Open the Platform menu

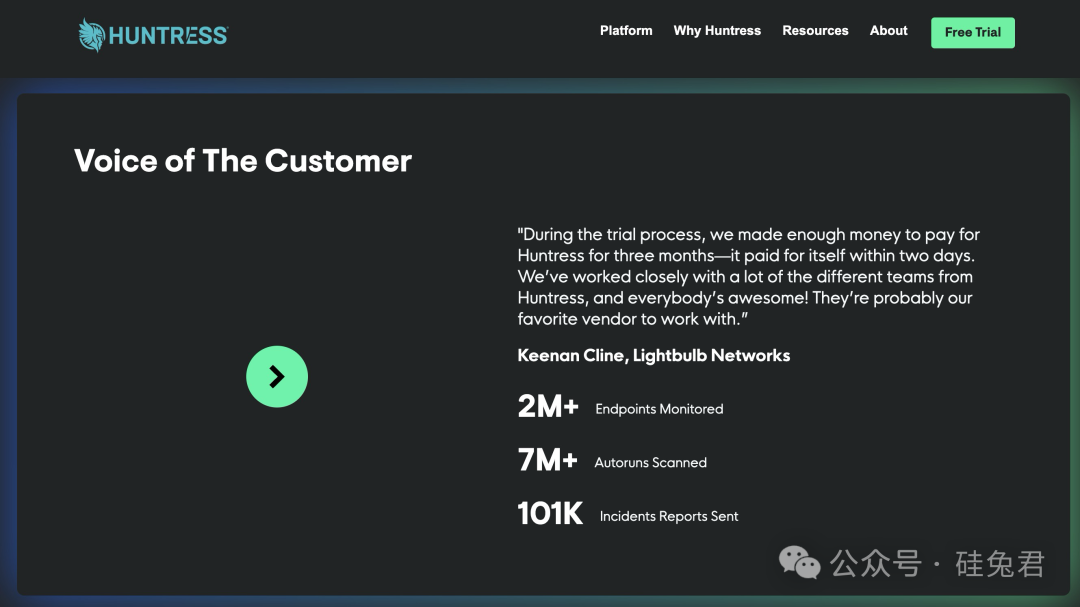point(626,31)
